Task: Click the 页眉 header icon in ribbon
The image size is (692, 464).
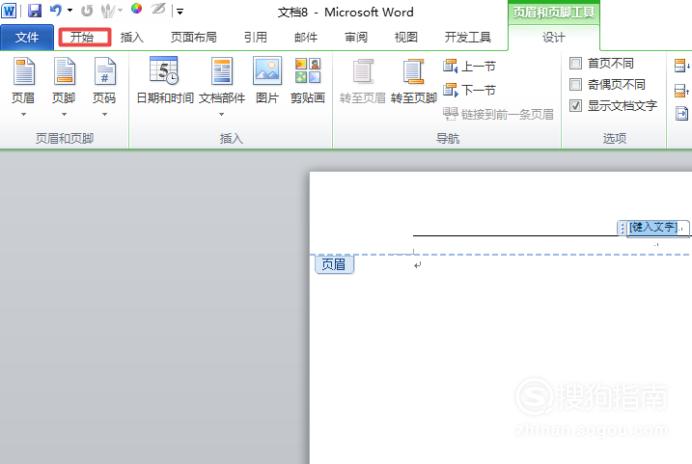Action: pos(23,72)
